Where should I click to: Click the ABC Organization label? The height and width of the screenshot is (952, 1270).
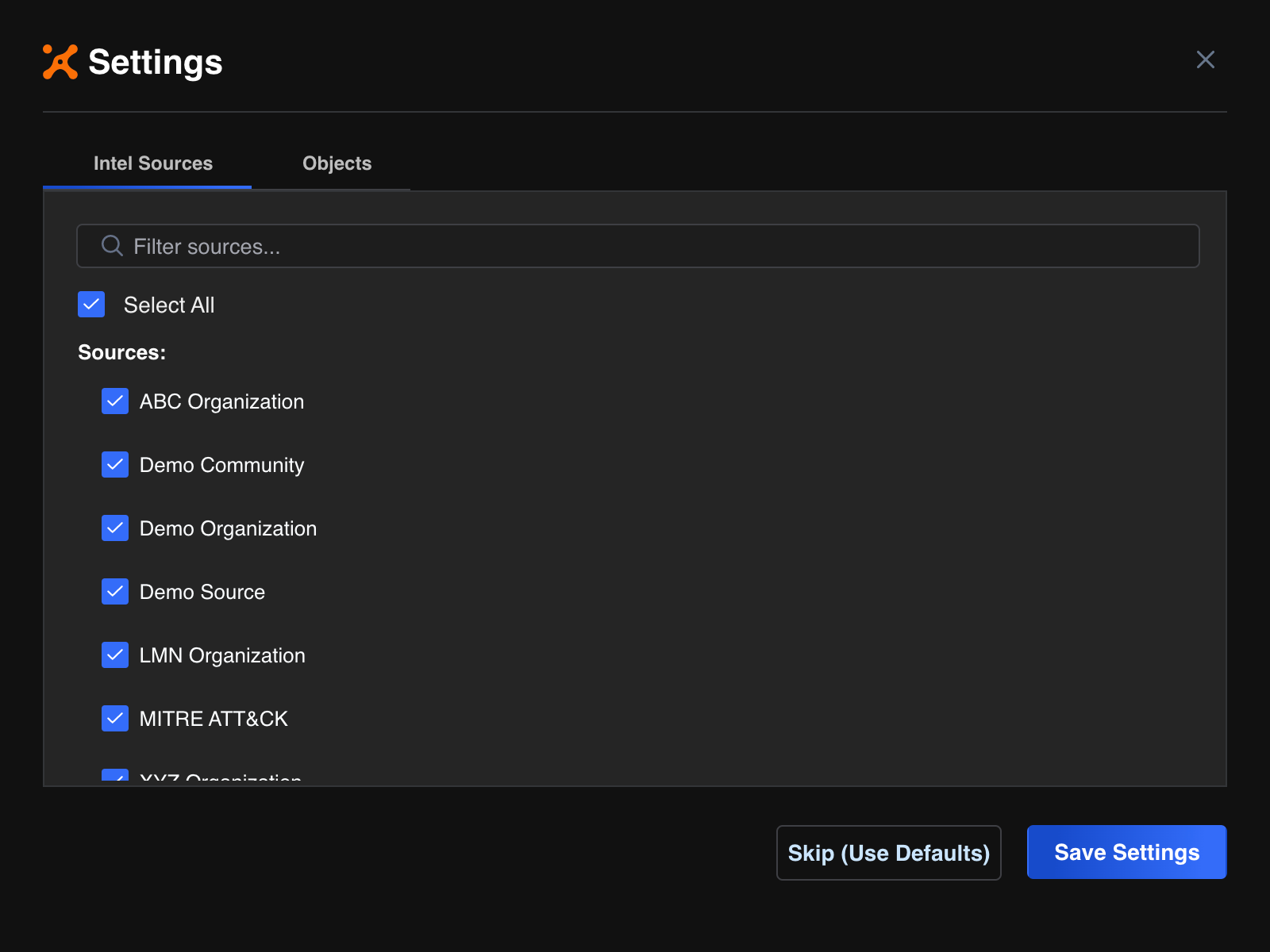tap(221, 401)
